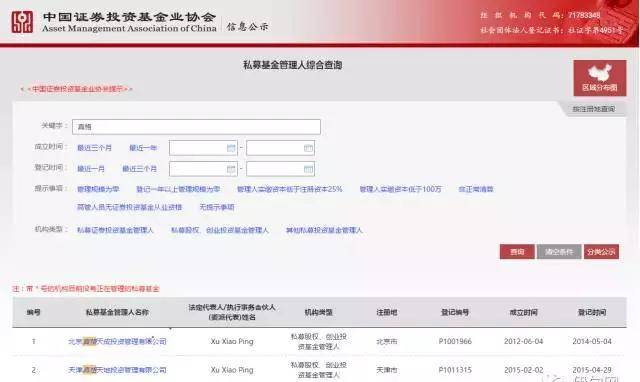Select 最近三个月 in the 成立时间 row
The image size is (640, 382).
(94, 148)
